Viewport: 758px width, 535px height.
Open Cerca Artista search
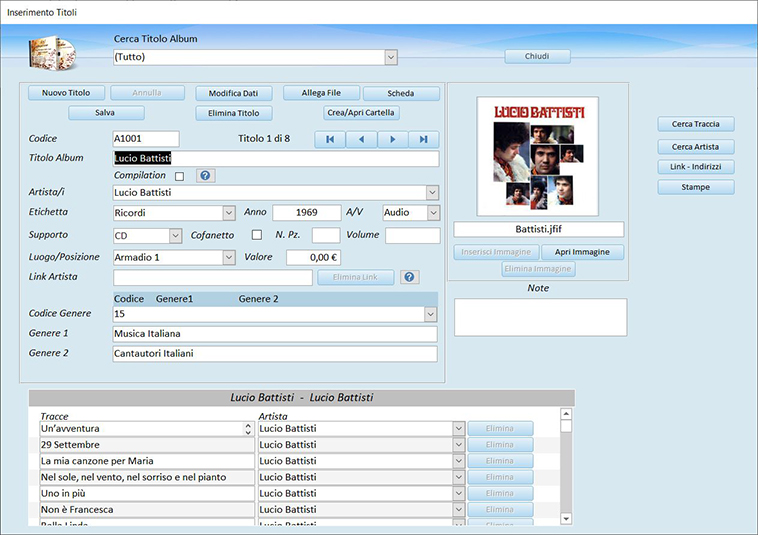pos(696,146)
